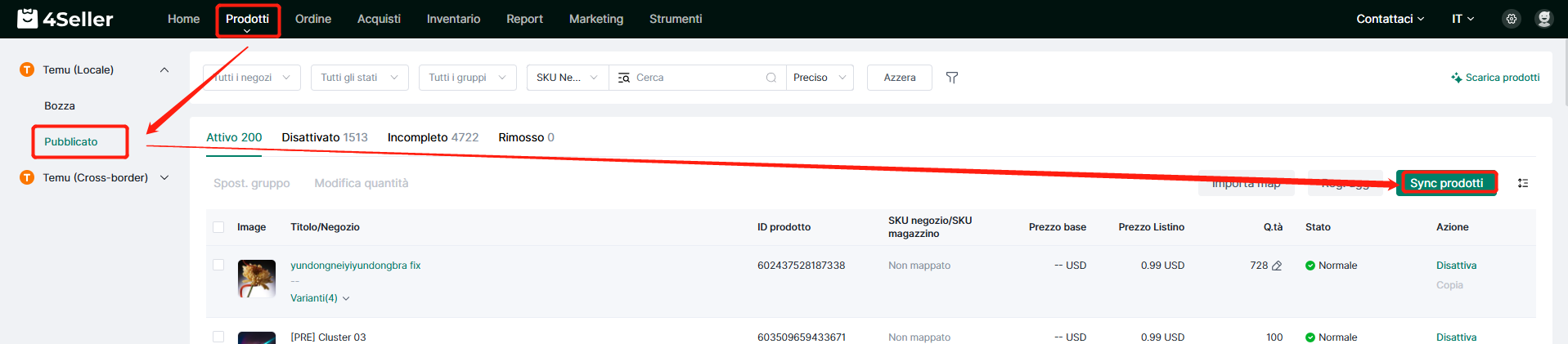Open the Preciso match mode dropdown
The image size is (1568, 344).
pos(820,78)
